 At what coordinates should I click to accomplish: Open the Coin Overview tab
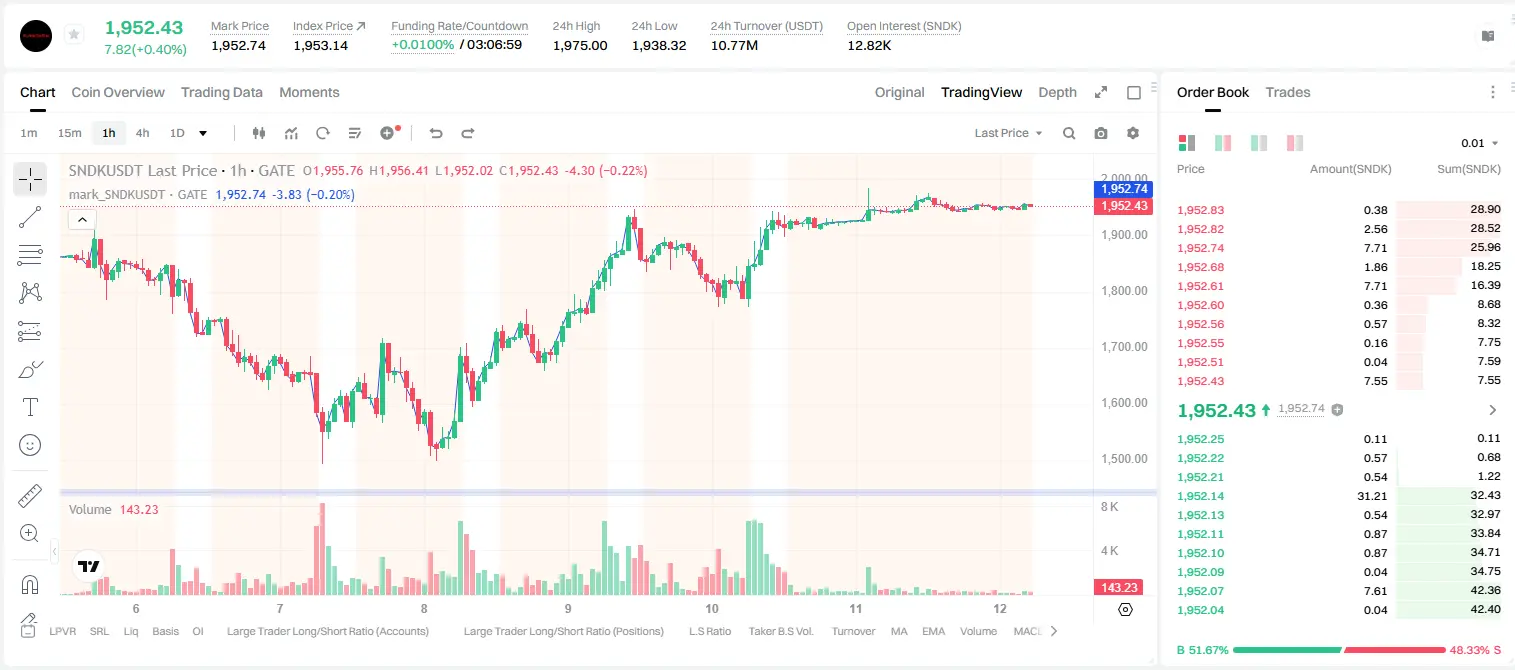118,92
